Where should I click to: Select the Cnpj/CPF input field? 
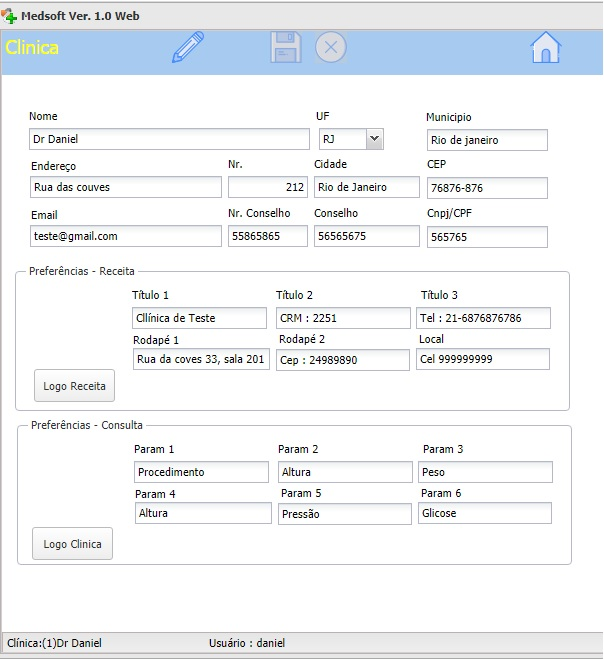(487, 237)
